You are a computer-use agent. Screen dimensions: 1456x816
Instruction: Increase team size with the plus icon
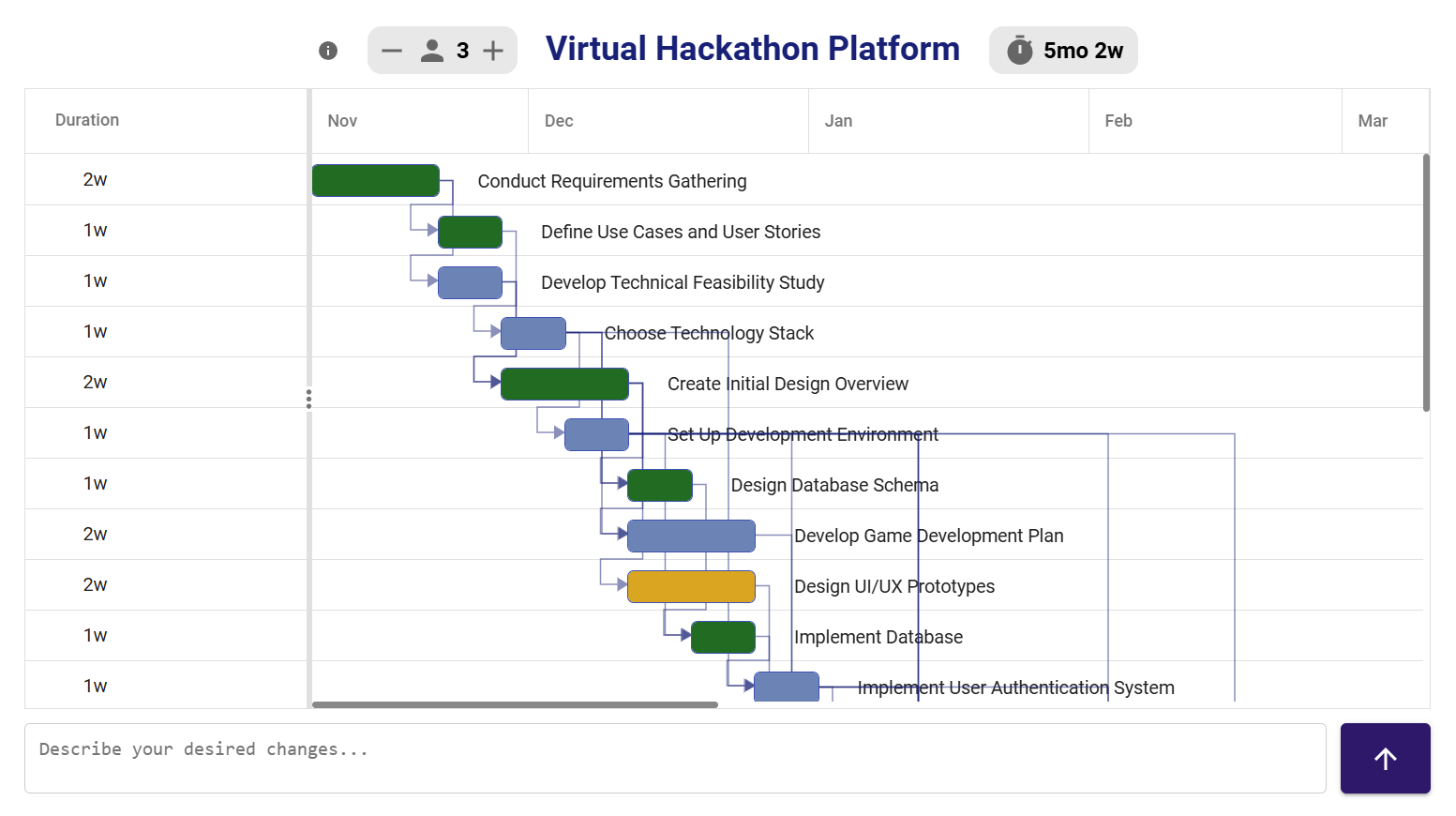pyautogui.click(x=493, y=51)
